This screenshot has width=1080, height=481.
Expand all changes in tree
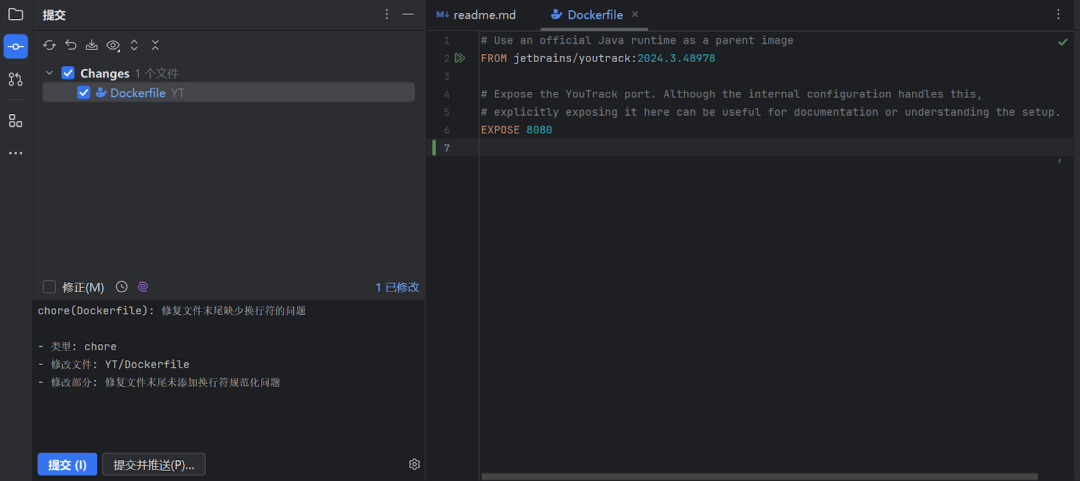coord(134,45)
